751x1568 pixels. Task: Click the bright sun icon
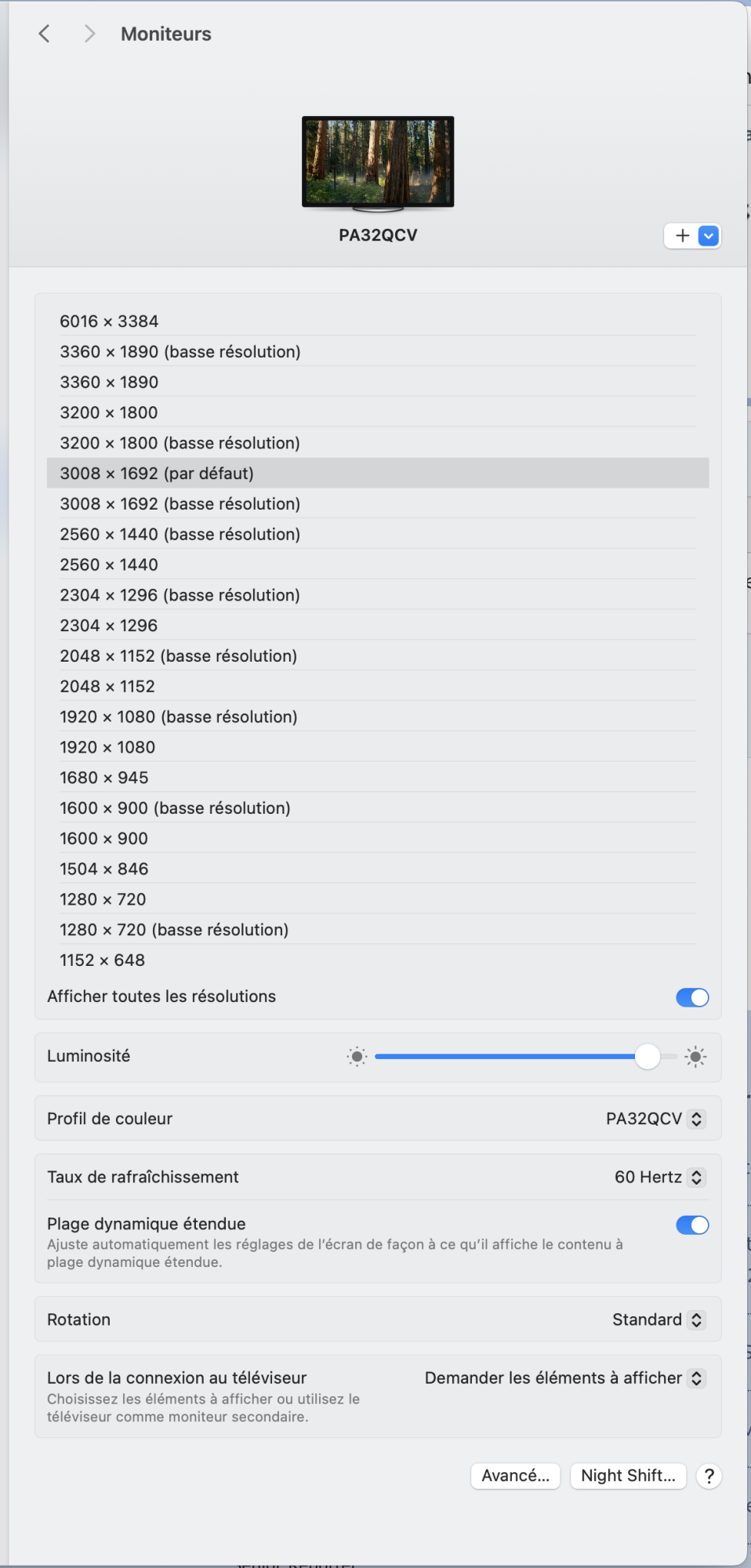point(695,1057)
